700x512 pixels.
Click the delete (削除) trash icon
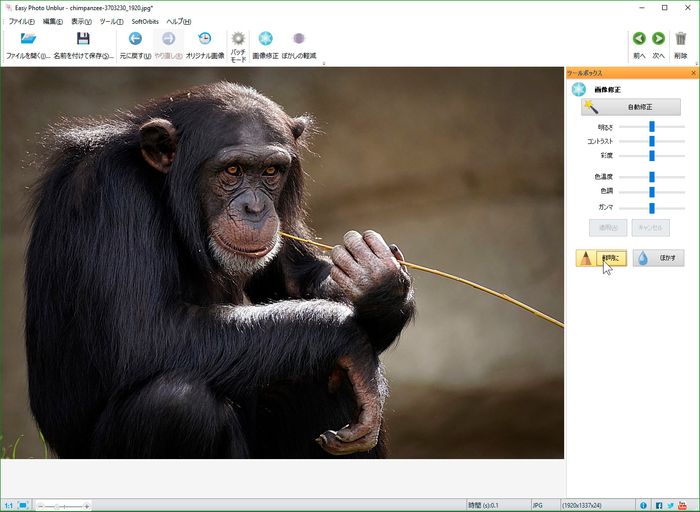(681, 39)
